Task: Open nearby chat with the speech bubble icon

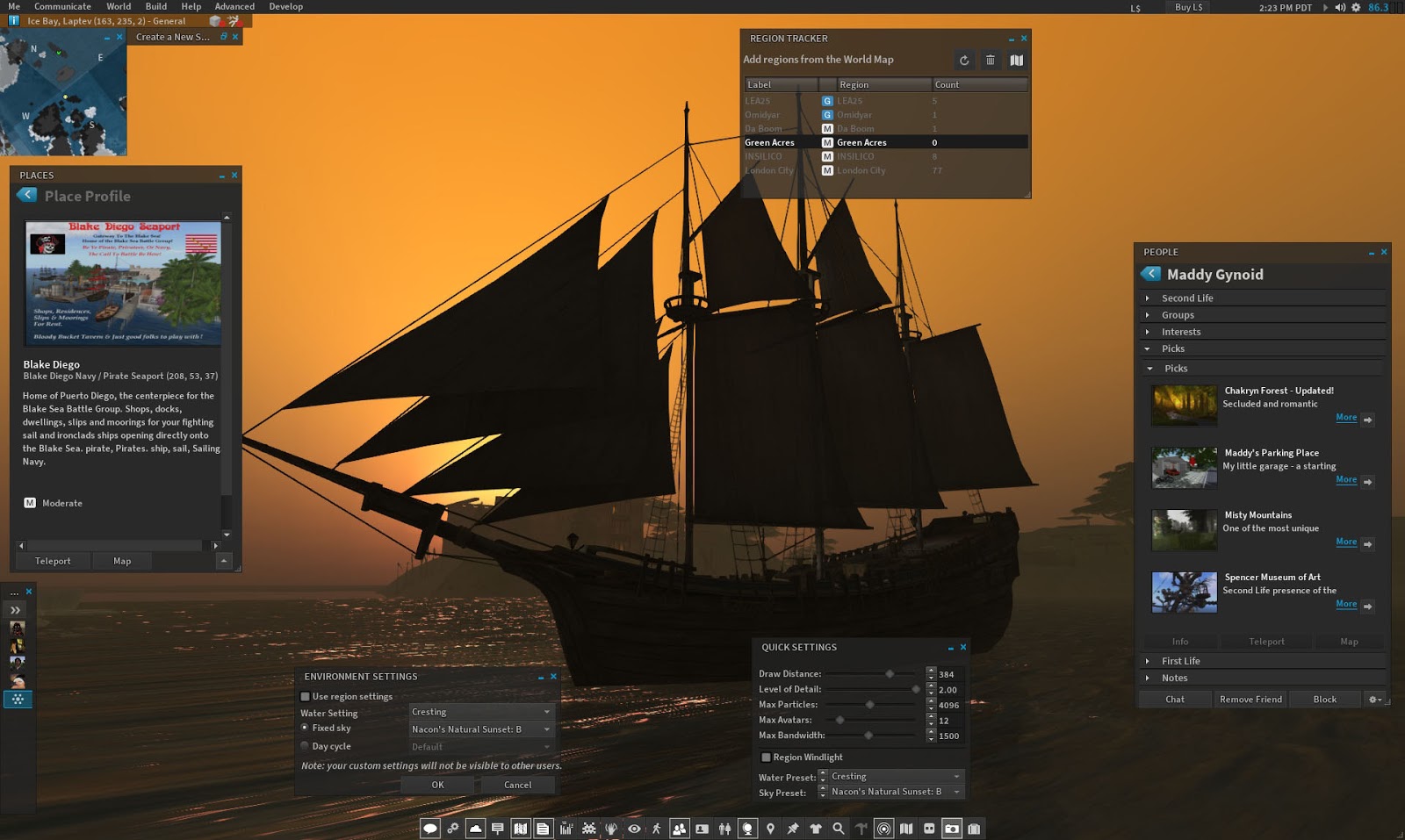Action: click(x=429, y=828)
